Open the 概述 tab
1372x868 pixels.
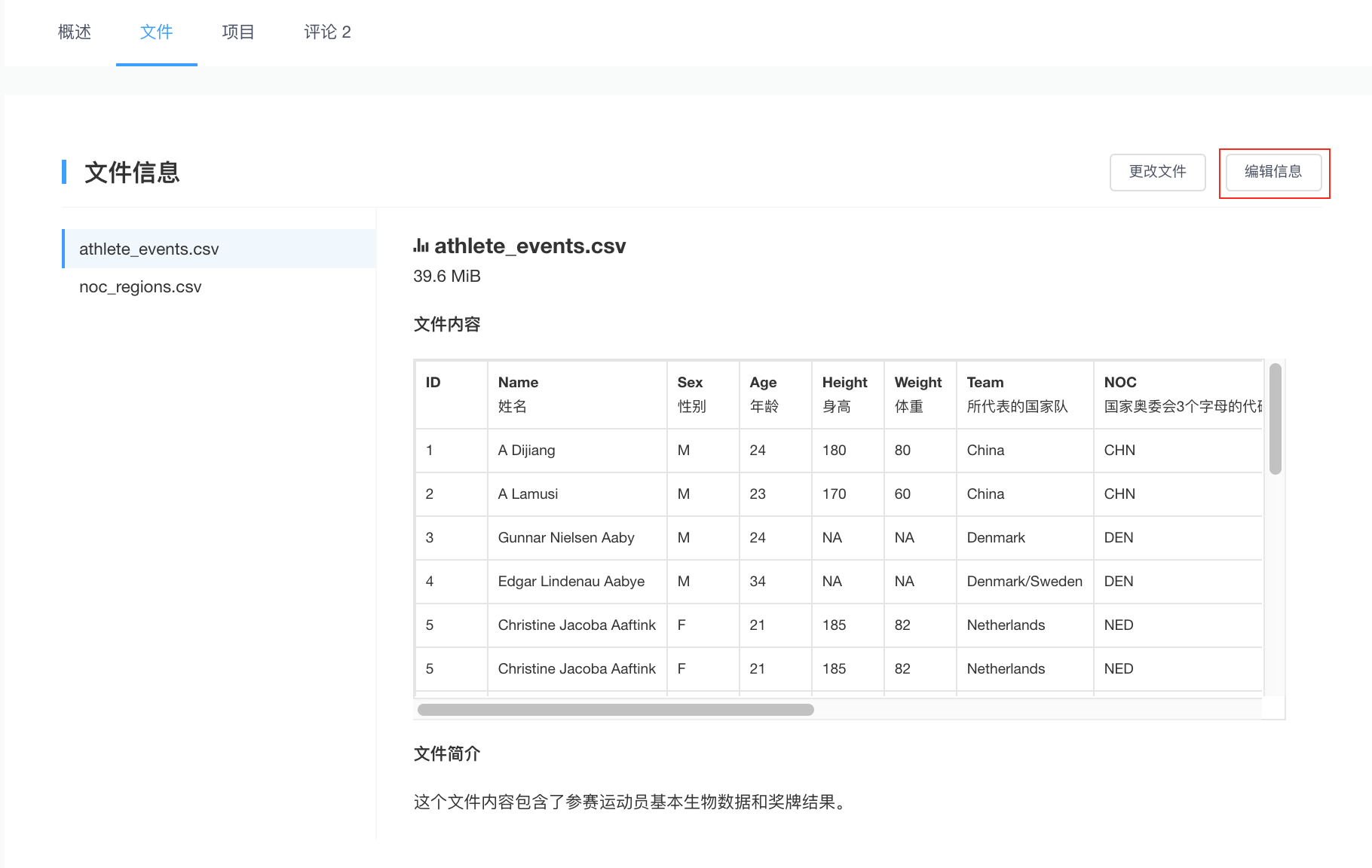click(75, 32)
